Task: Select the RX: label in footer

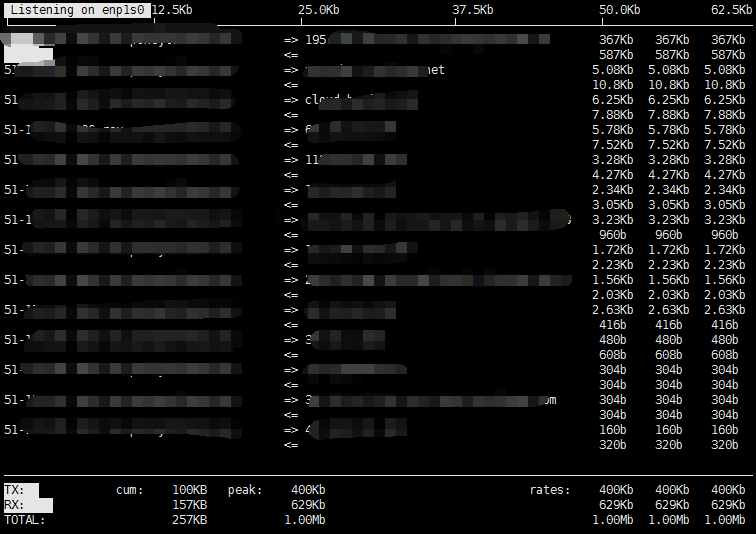Action: [x=15, y=505]
